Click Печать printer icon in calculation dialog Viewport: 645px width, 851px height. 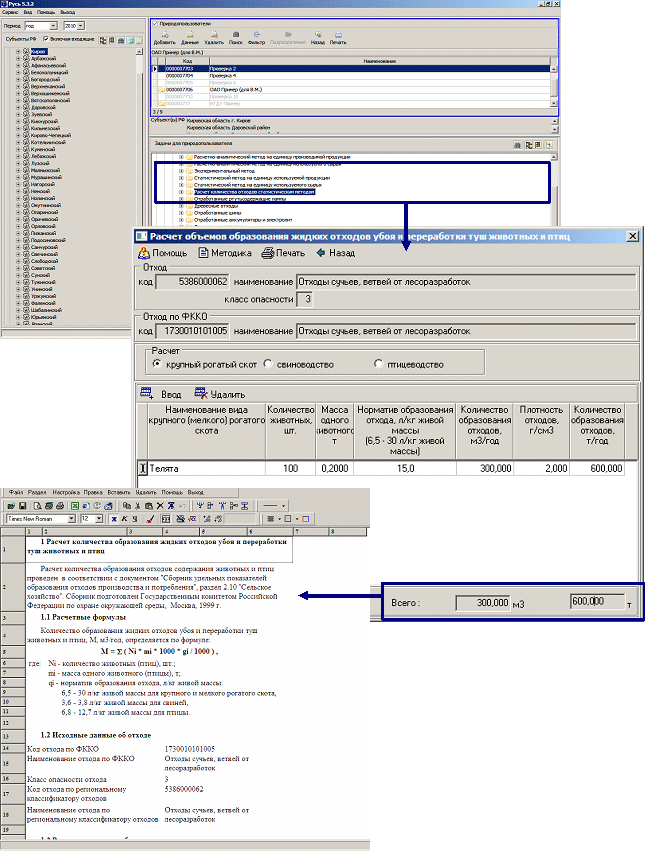[x=267, y=254]
